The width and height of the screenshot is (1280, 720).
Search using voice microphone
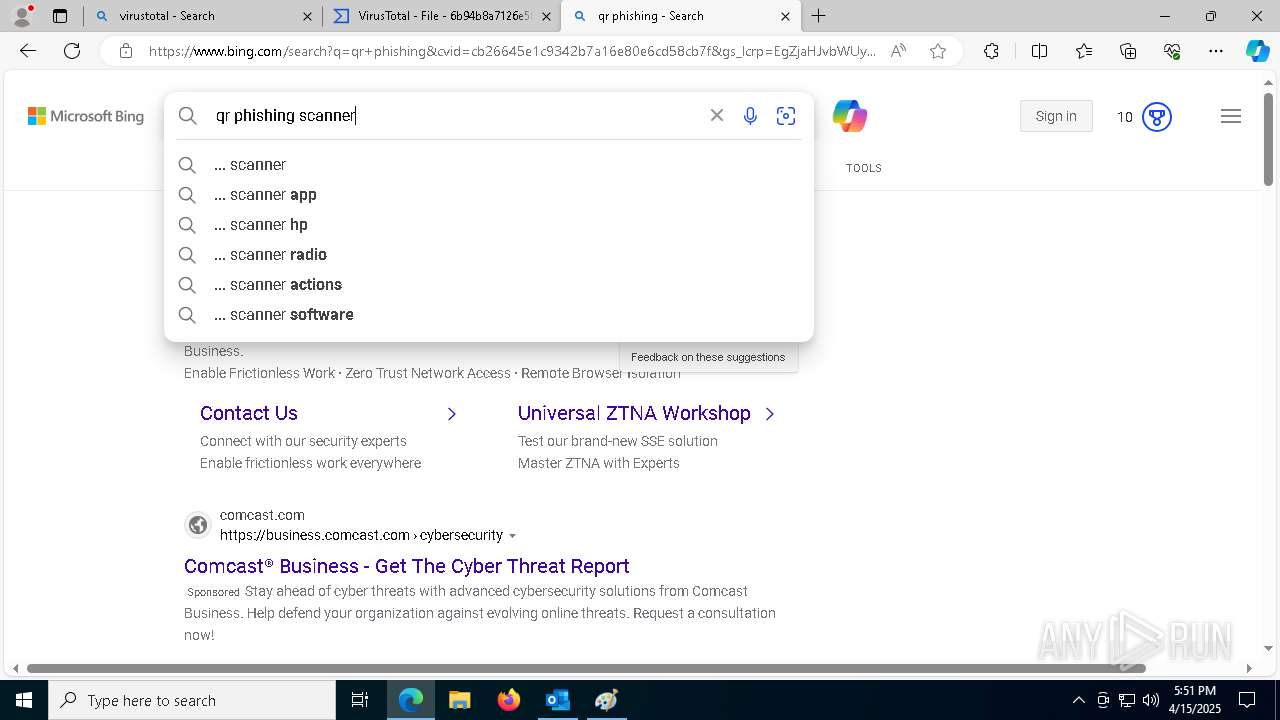[x=750, y=116]
